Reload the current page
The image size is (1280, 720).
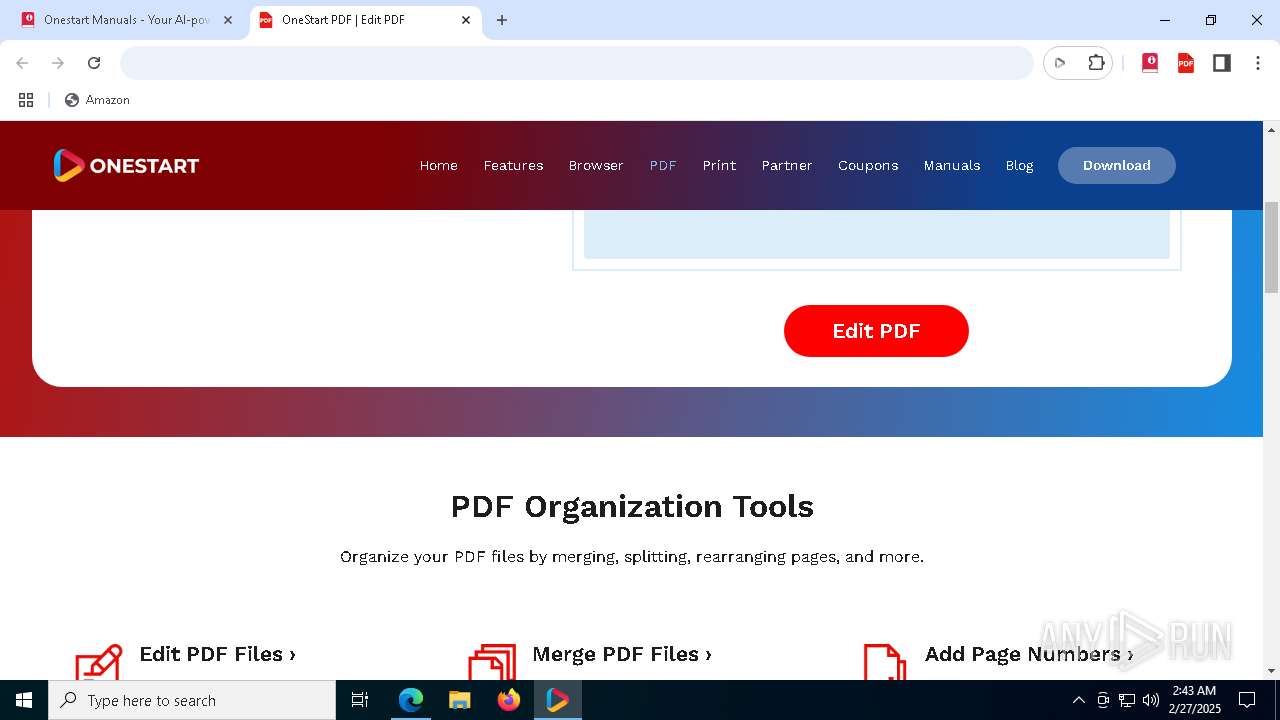[x=94, y=63]
